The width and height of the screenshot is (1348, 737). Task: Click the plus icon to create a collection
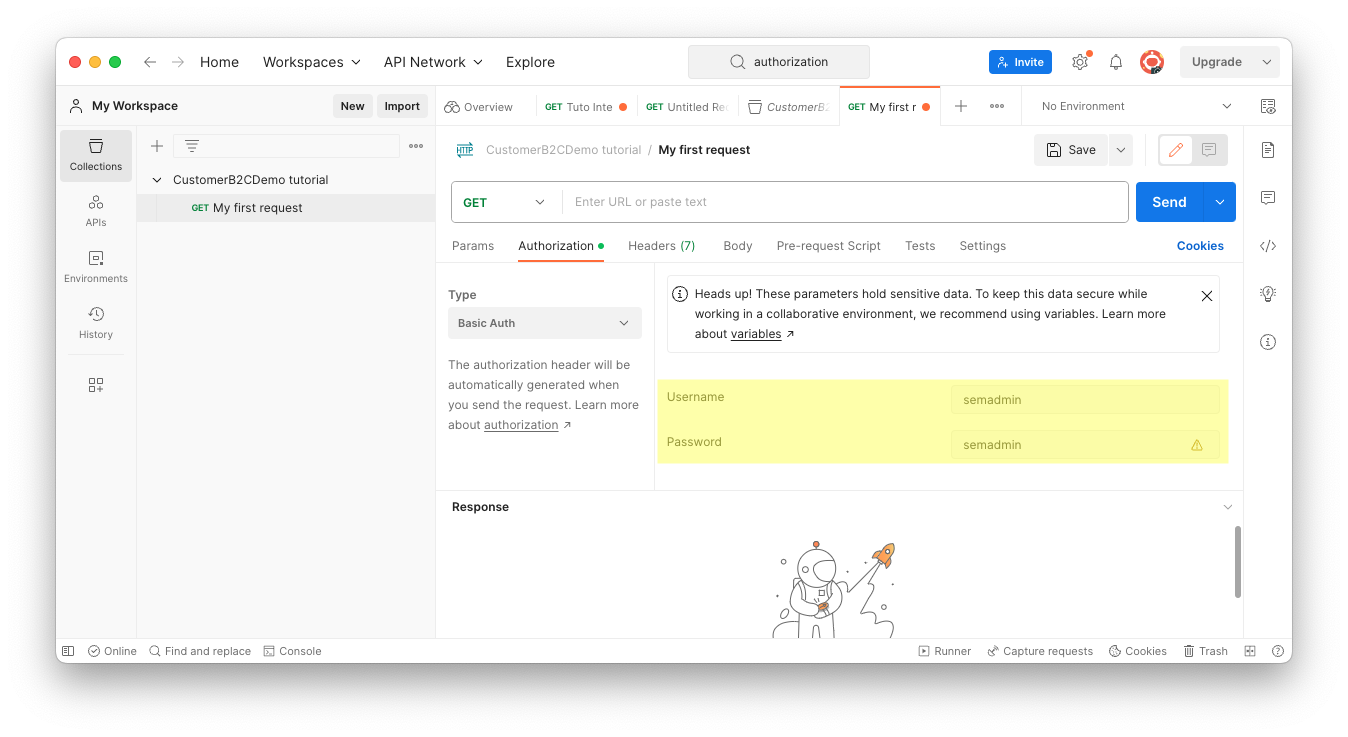[157, 146]
